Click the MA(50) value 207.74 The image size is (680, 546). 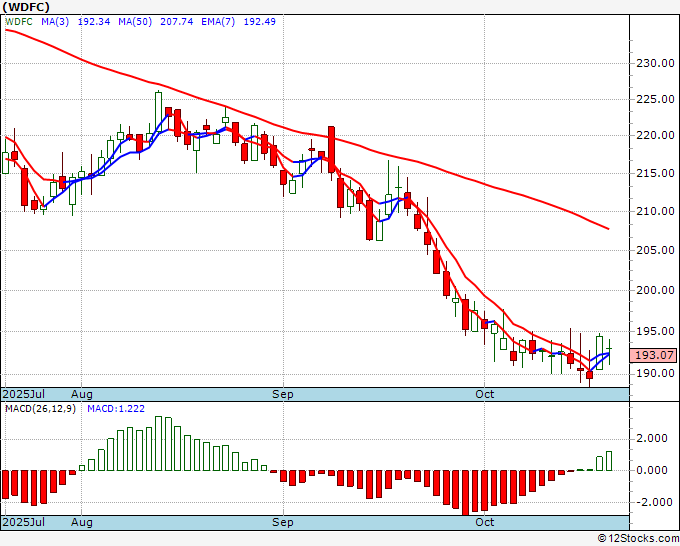click(177, 22)
